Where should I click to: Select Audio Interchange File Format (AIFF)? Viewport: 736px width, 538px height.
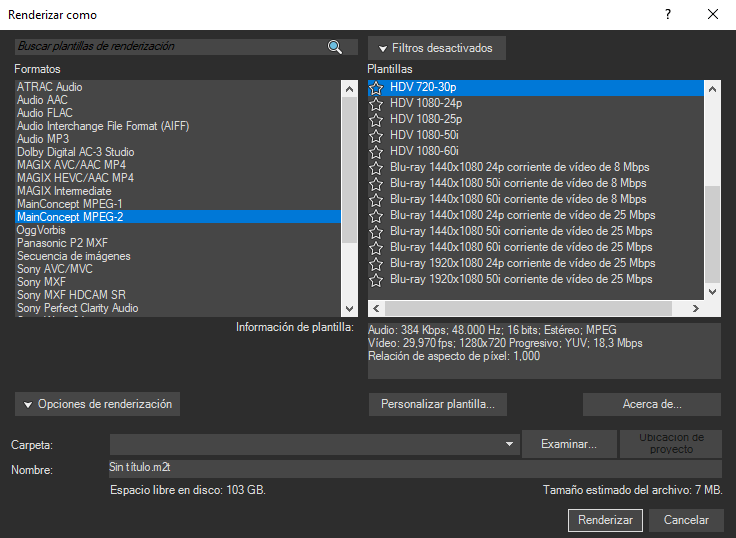tap(178, 126)
